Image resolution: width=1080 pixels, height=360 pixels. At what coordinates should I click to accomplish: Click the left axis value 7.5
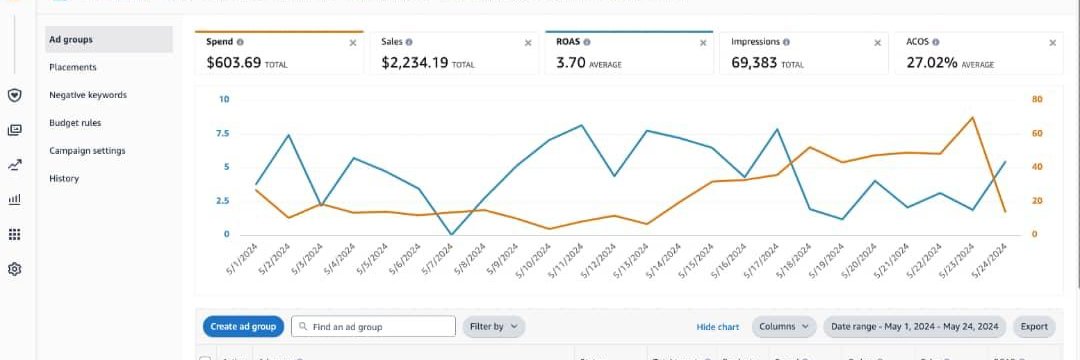point(222,133)
